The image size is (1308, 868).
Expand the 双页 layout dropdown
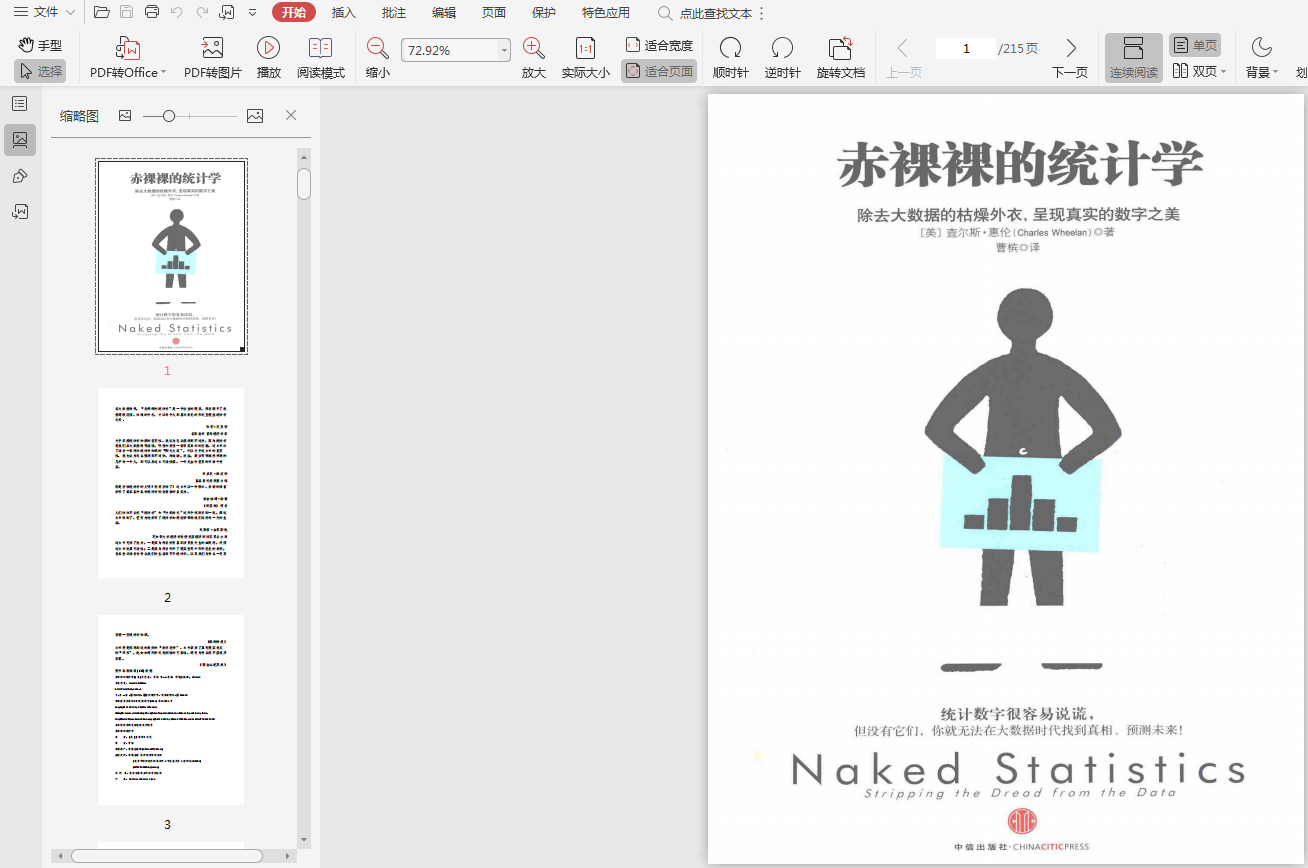pyautogui.click(x=1223, y=72)
